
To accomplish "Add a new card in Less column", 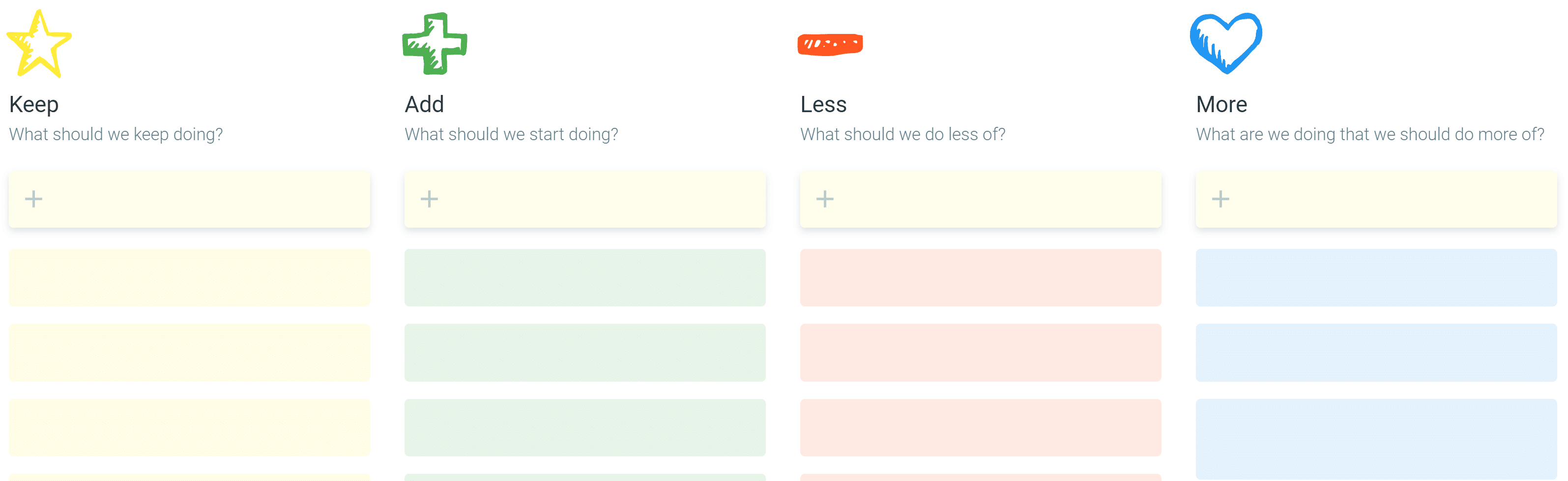I will [981, 200].
